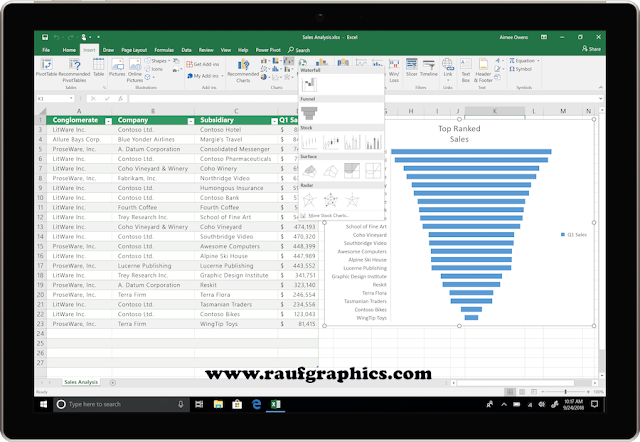Click the Share button
Screen dimensions: 640x442
click(x=591, y=49)
